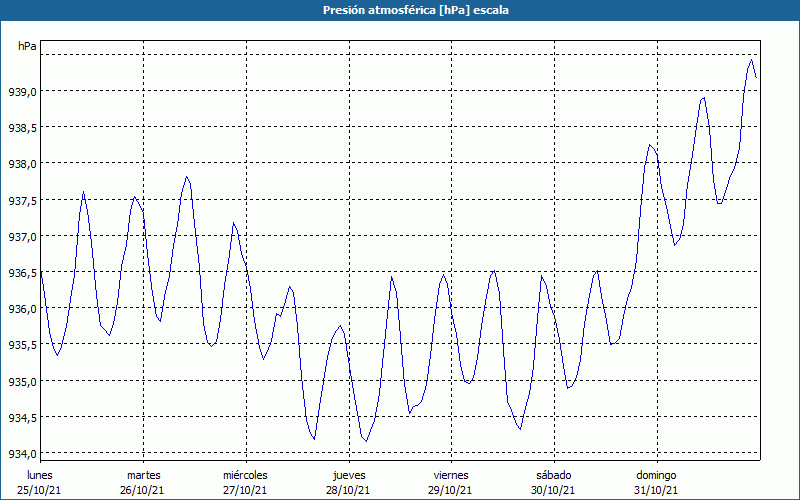This screenshot has height=500, width=800.
Task: Click the date 26/10/21
Action: (142, 490)
